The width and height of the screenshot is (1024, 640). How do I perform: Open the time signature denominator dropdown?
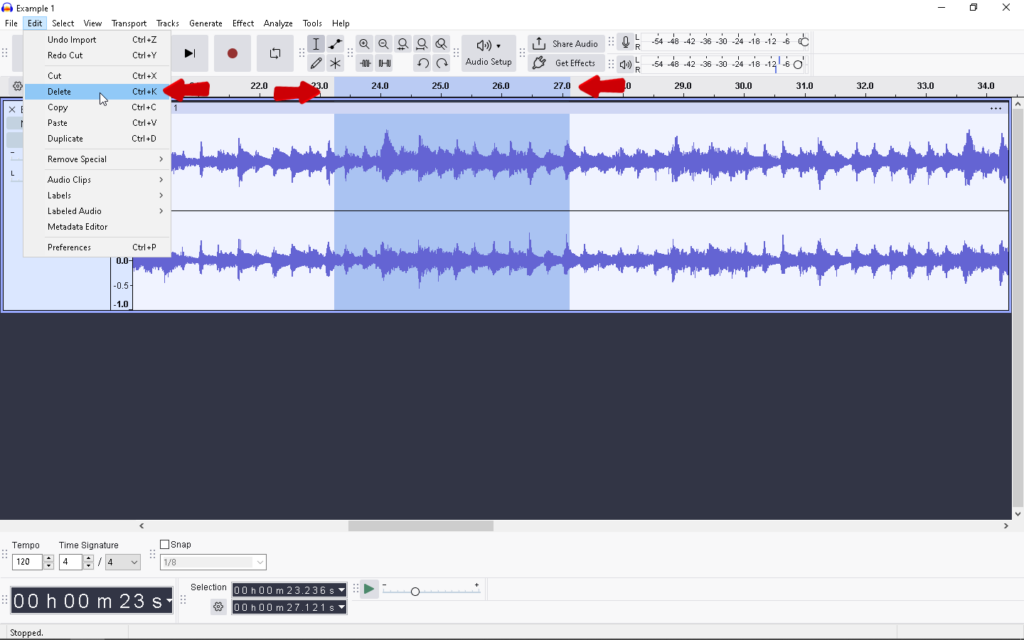tap(123, 563)
